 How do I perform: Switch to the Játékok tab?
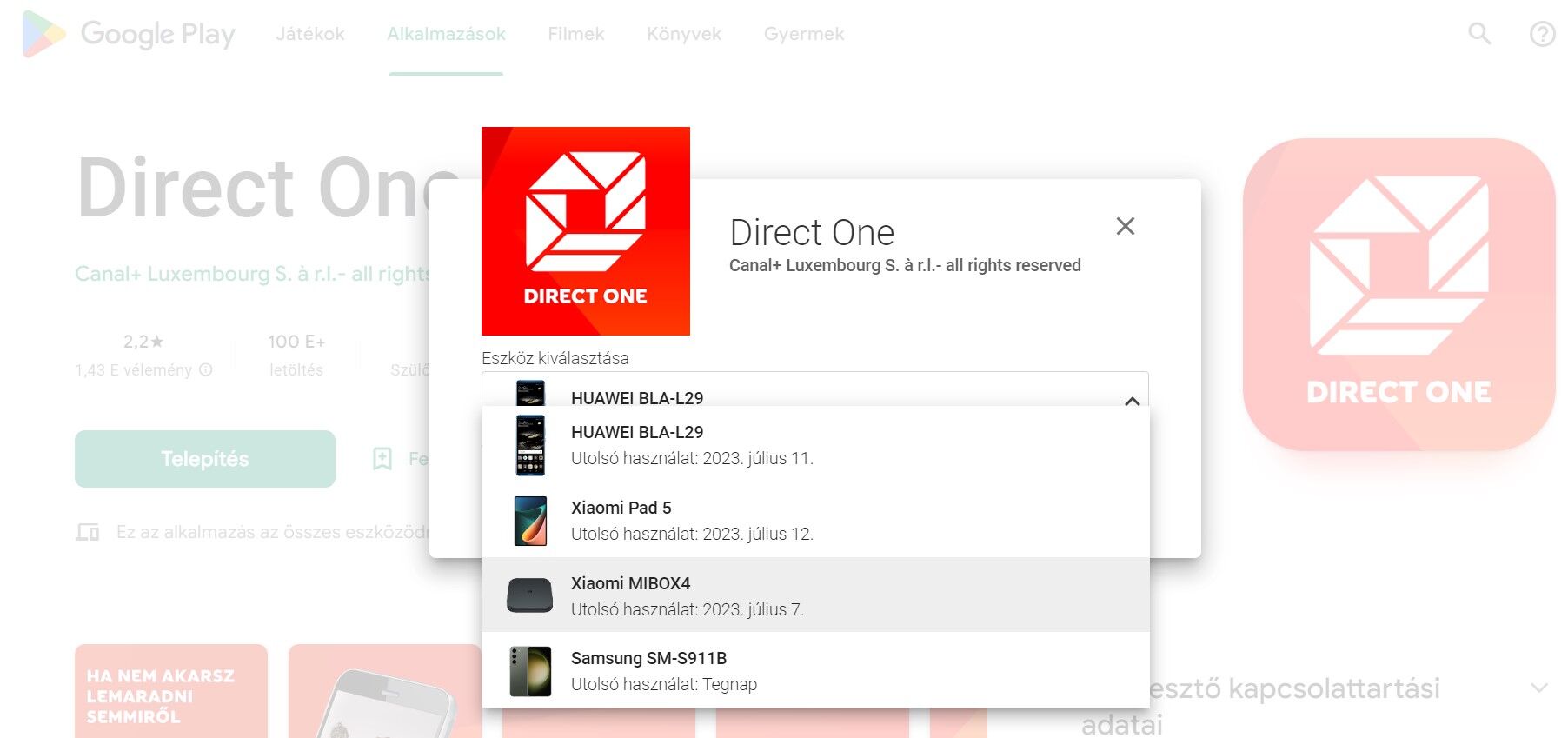(x=310, y=34)
